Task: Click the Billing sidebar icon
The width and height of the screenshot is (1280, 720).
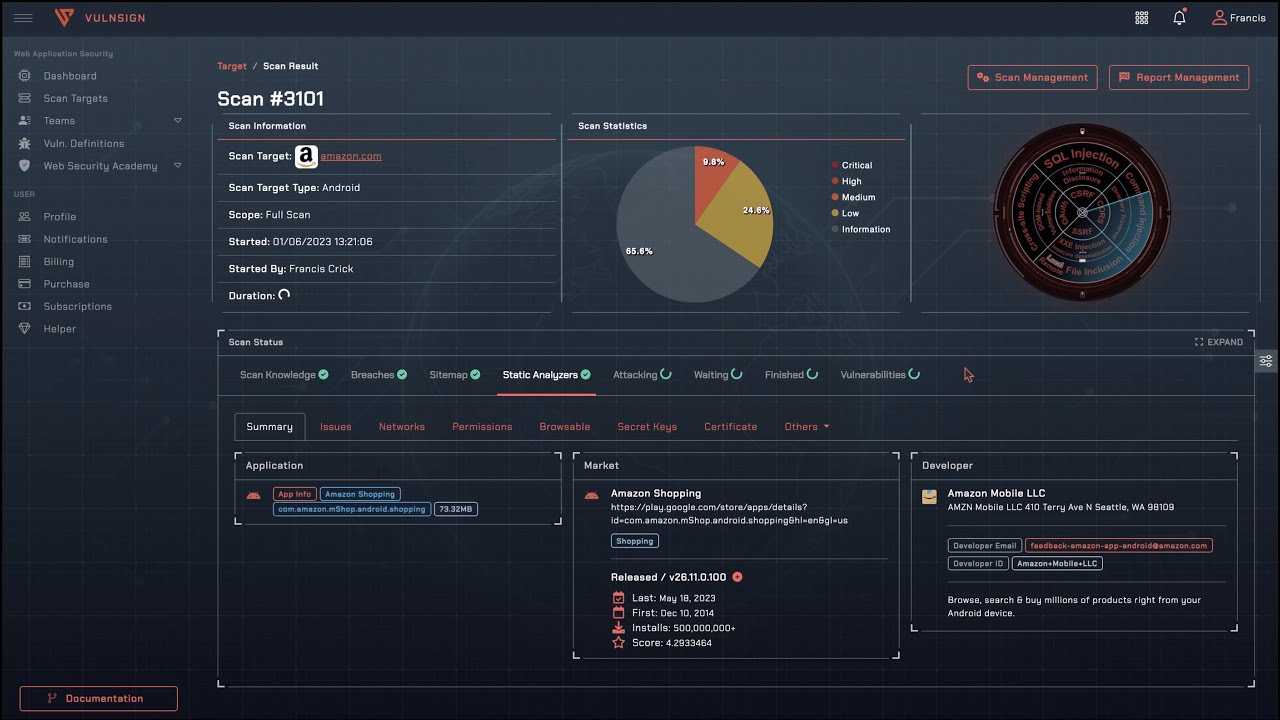Action: (x=24, y=261)
